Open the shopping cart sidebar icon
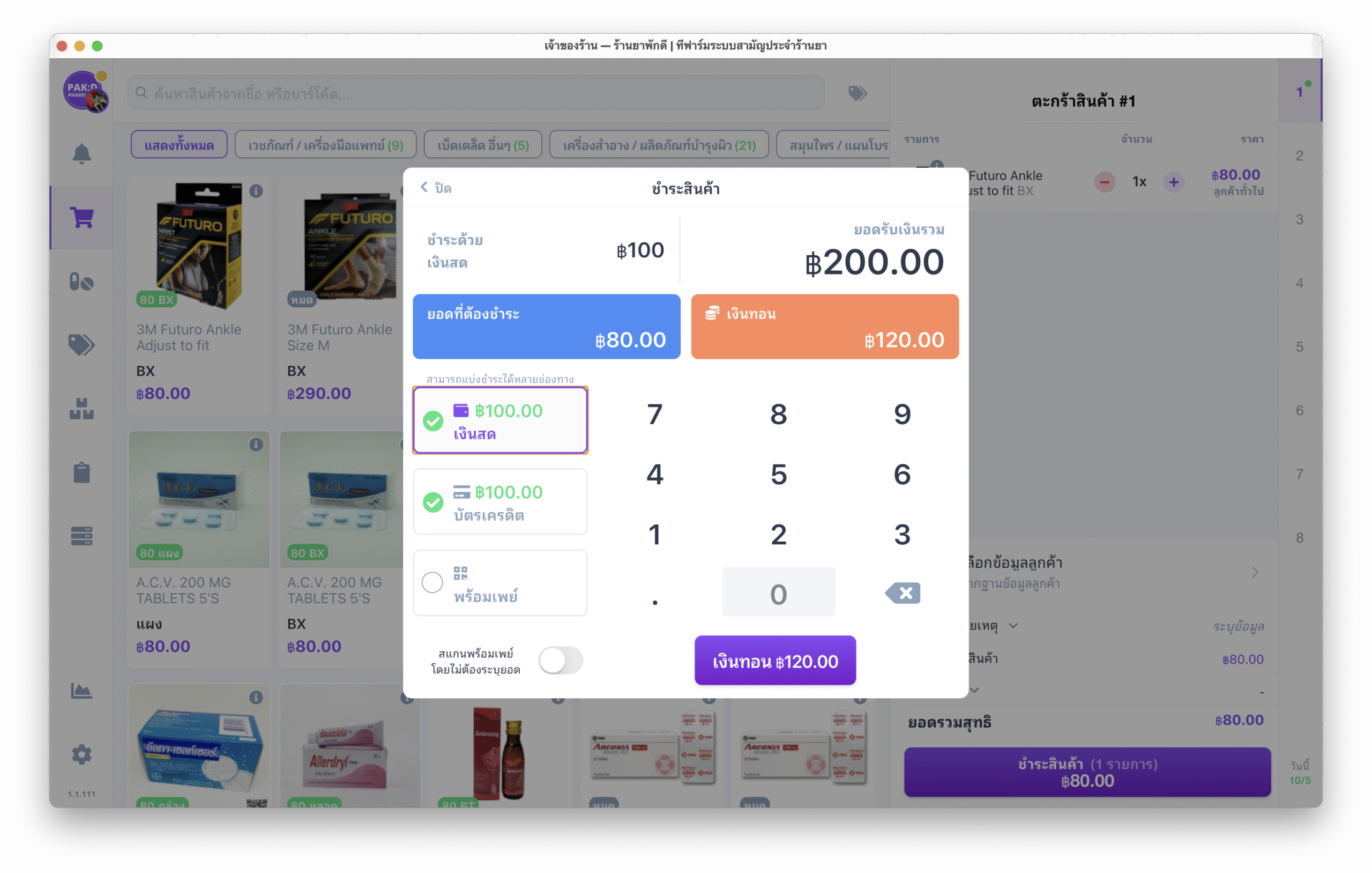Screen dimensions: 1372x873 81,217
